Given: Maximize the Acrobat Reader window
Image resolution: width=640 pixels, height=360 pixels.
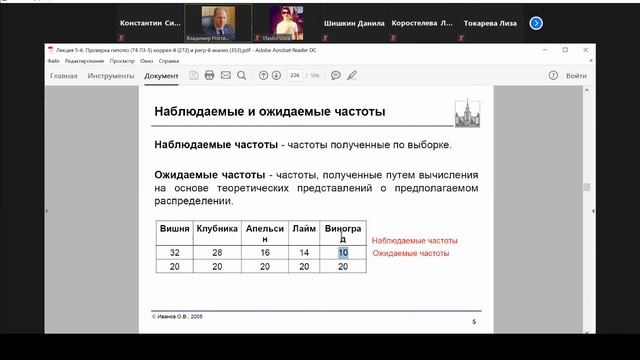Looking at the screenshot, I should (x=565, y=50).
